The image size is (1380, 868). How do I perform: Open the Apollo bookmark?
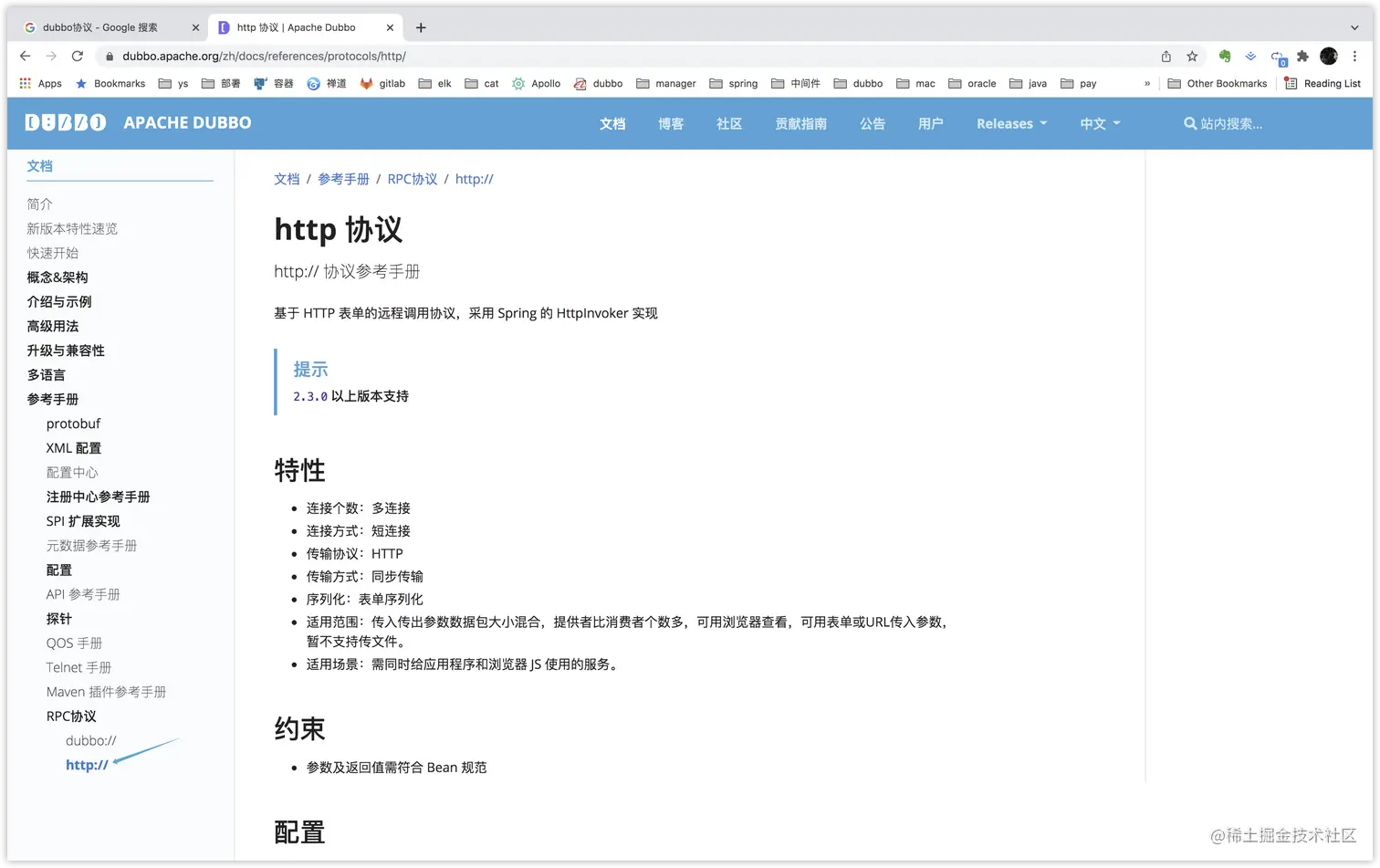tap(536, 83)
